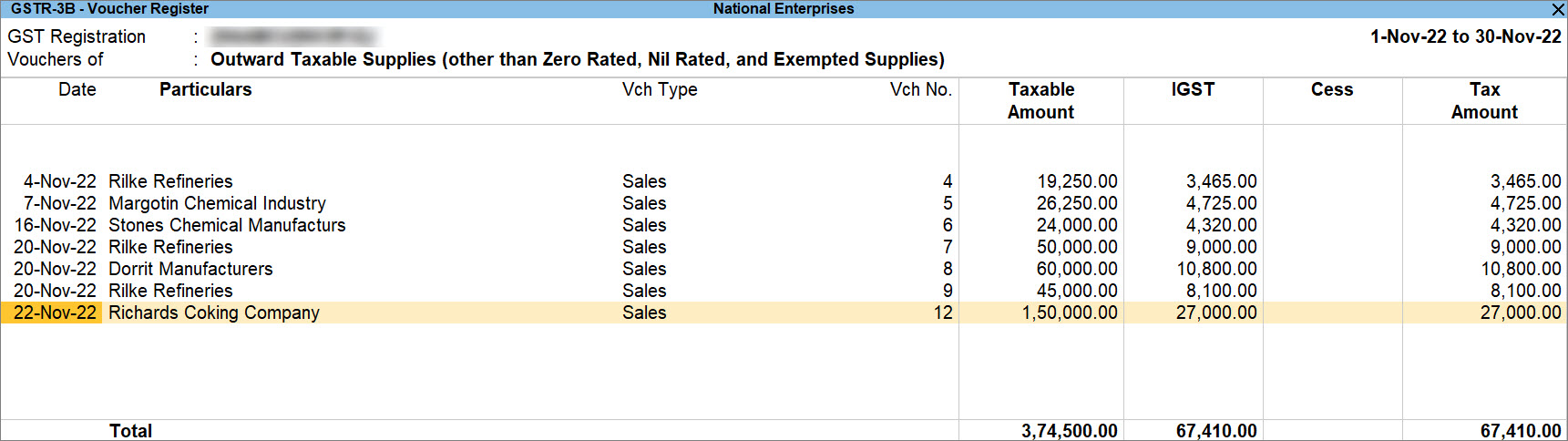
Task: Select the 22-Nov-22 Richards Coking Company row
Action: click(x=784, y=313)
